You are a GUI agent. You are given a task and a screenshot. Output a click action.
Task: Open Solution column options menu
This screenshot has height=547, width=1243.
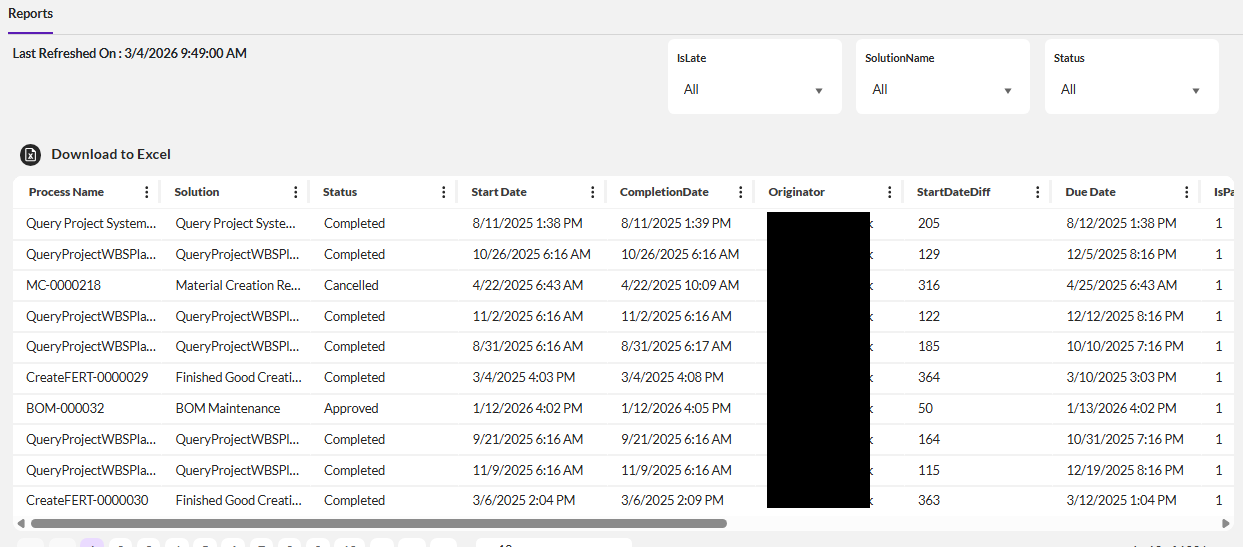pos(295,192)
